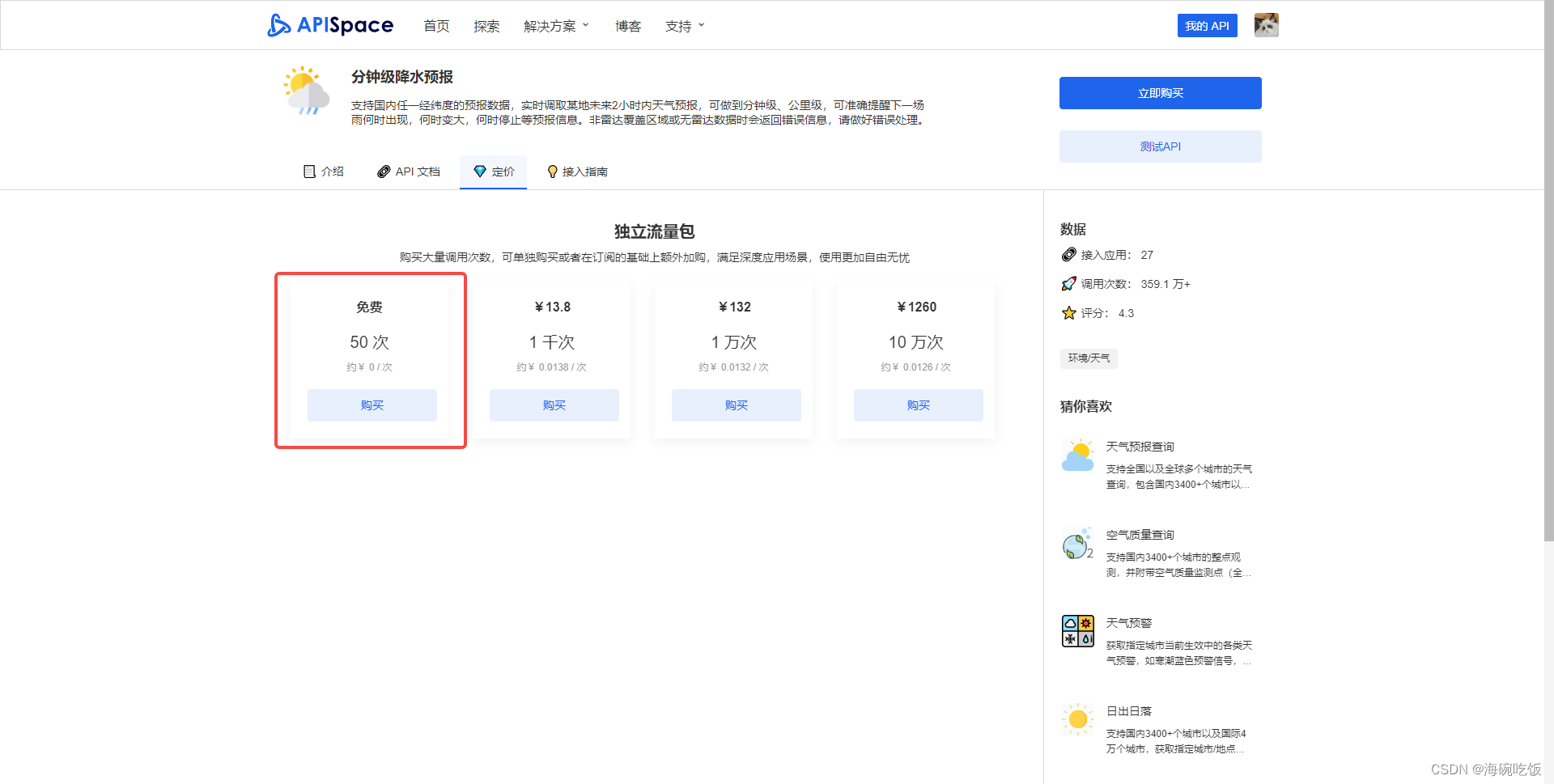Click the tag icon beside 接入应用
The image size is (1554, 784).
pyautogui.click(x=1068, y=255)
